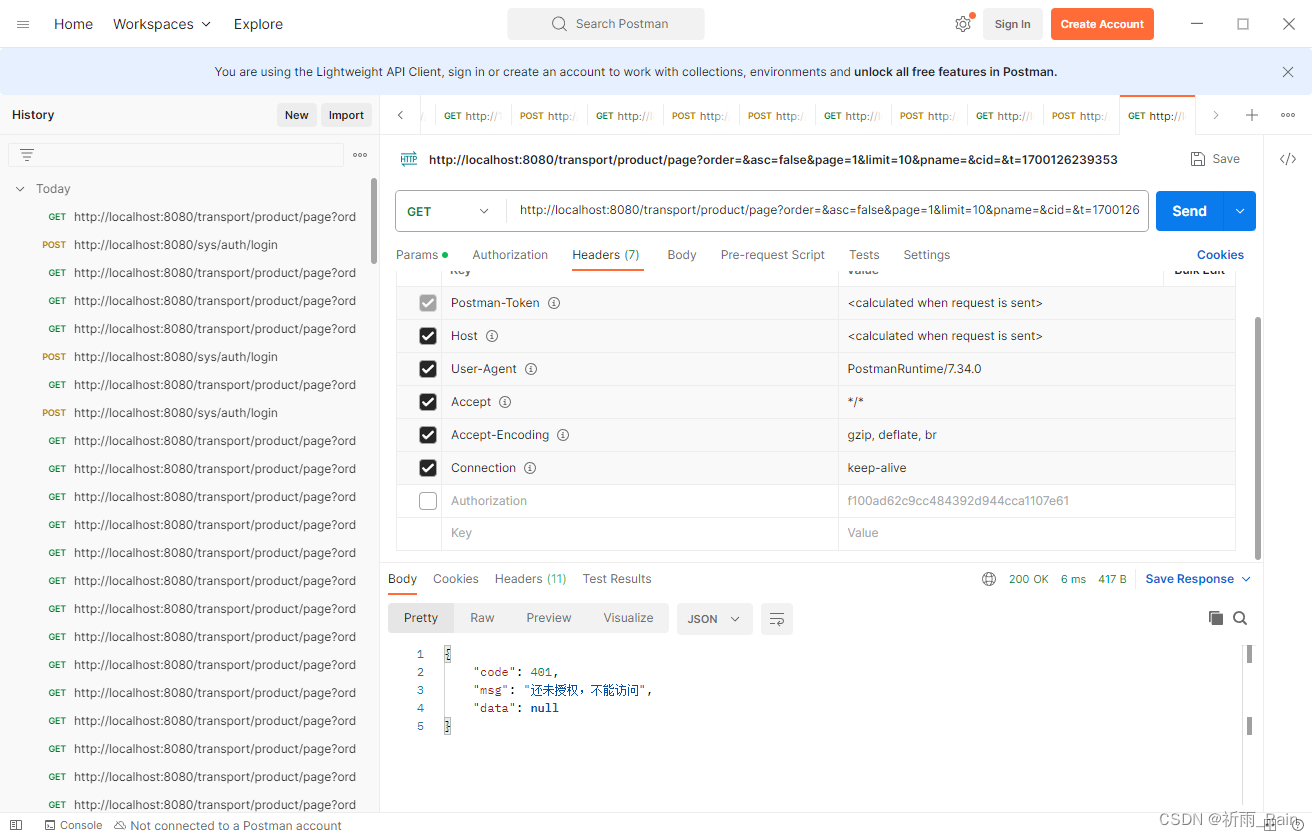
Task: Click Import in the History panel
Action: 346,115
